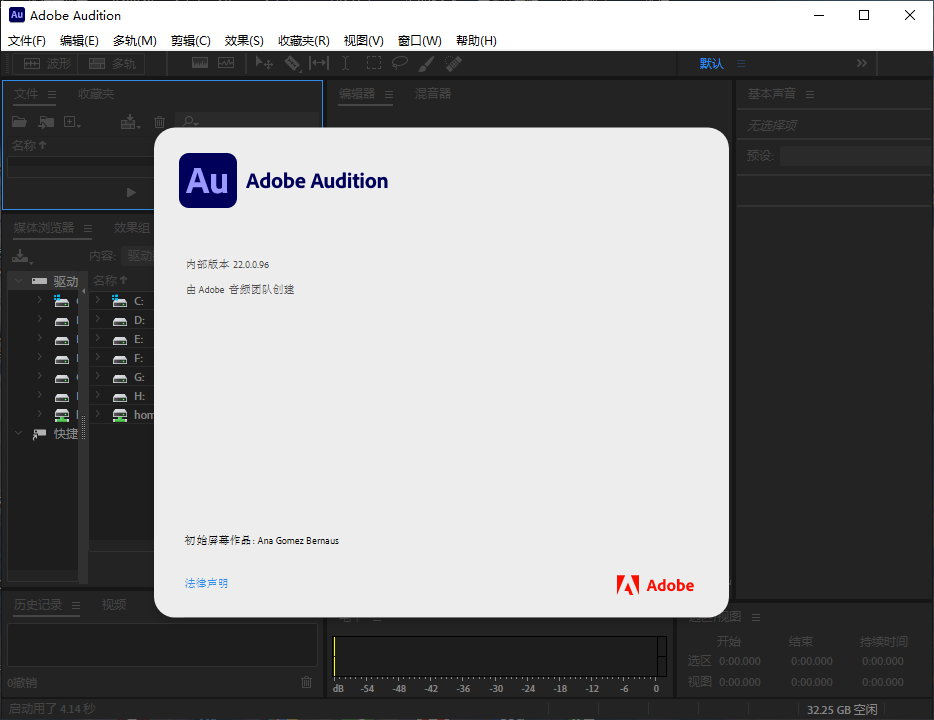934x720 pixels.
Task: Open the New File dropdown icon
Action: coord(72,122)
